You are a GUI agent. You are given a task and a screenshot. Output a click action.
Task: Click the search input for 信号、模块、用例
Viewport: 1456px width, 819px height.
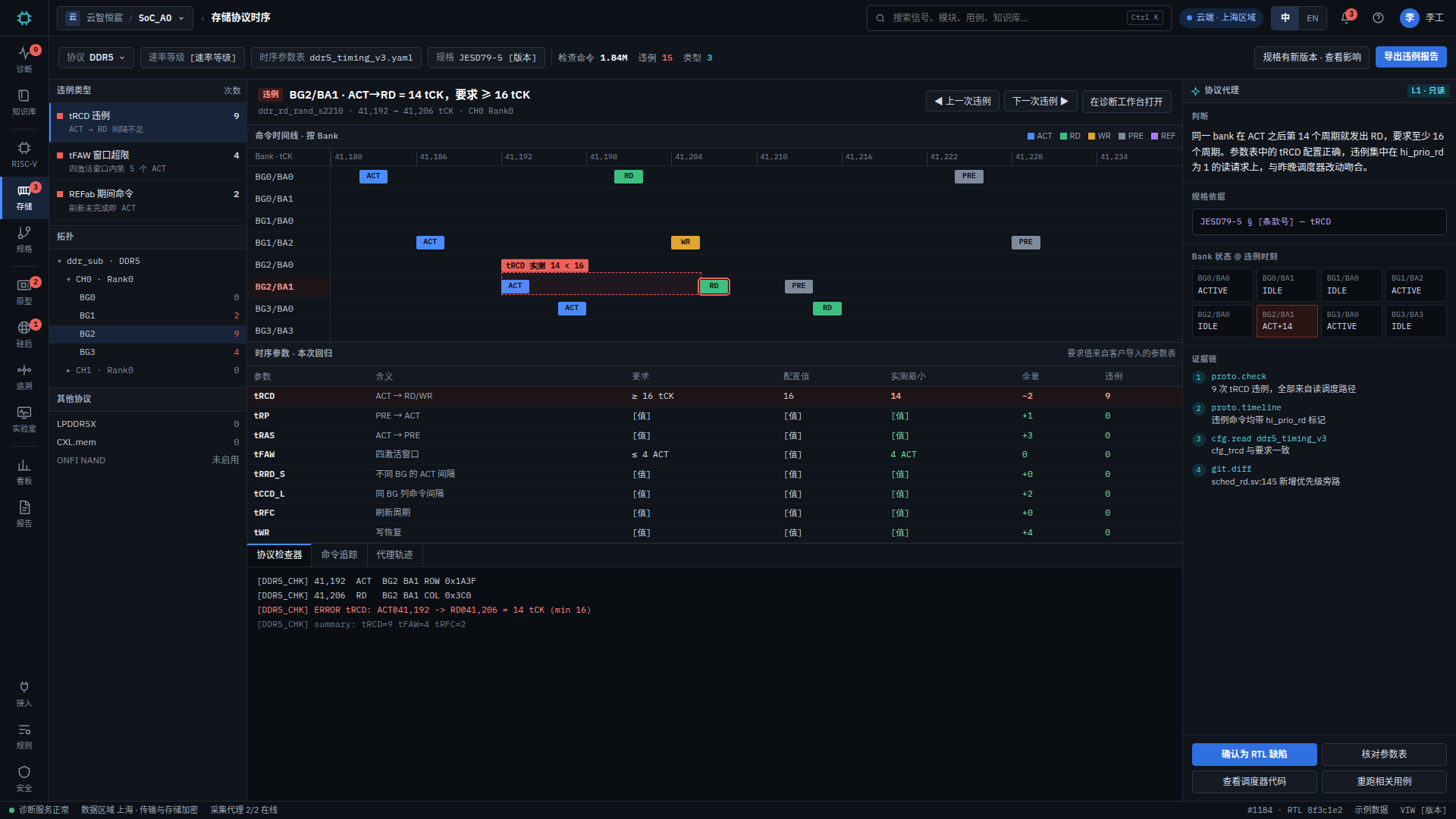1018,17
